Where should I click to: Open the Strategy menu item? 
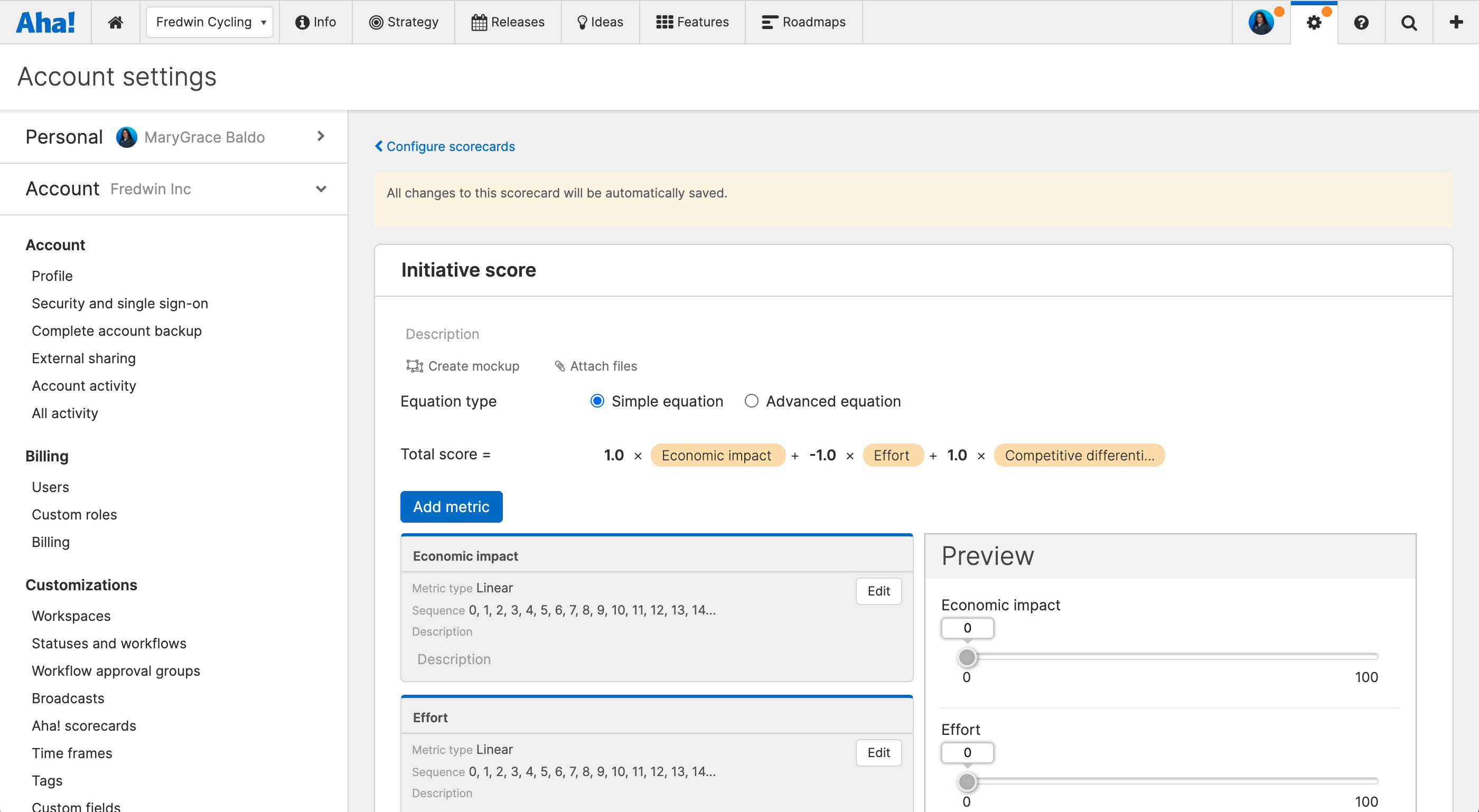click(x=404, y=22)
